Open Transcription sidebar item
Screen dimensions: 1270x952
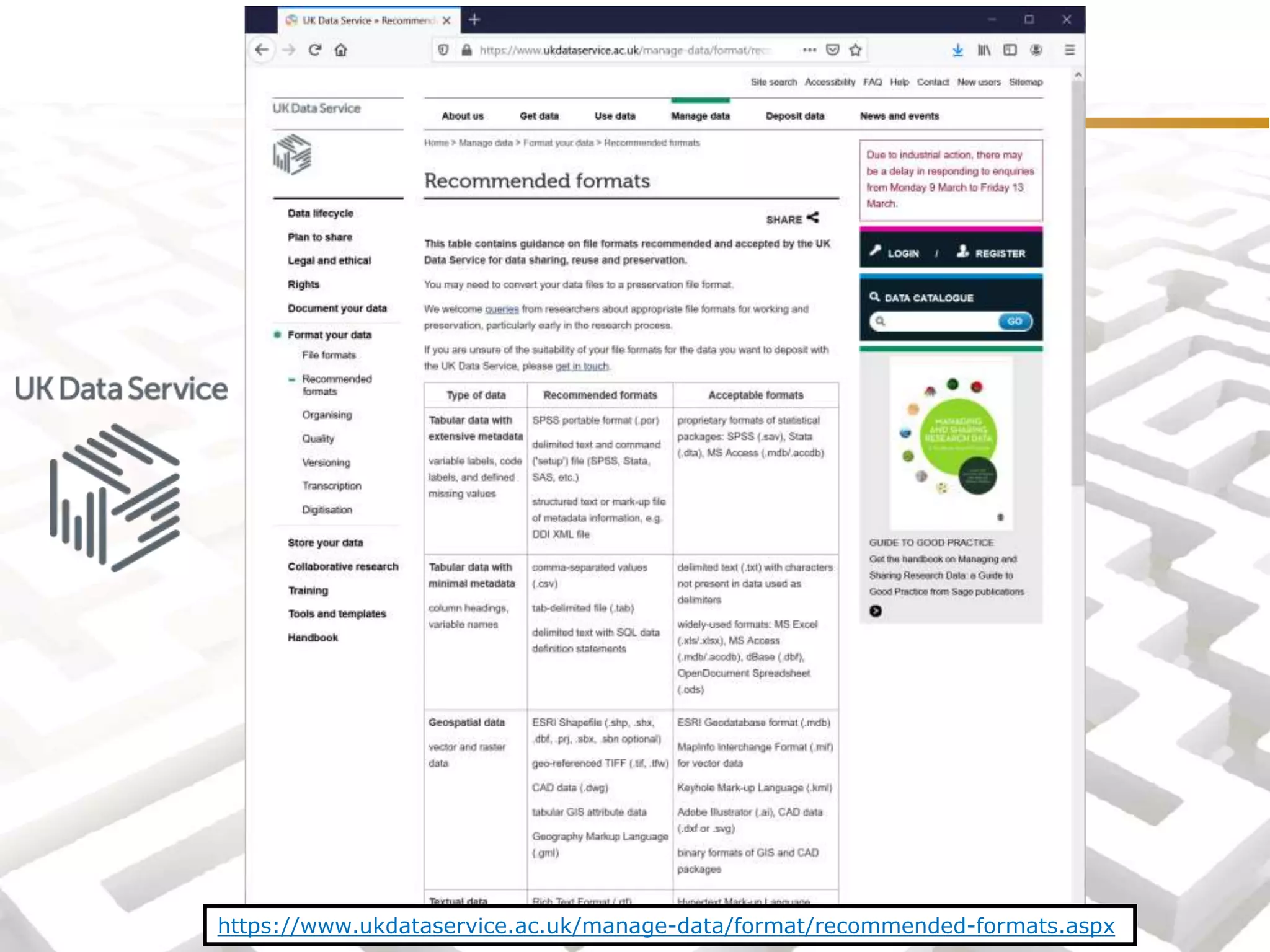[x=332, y=486]
